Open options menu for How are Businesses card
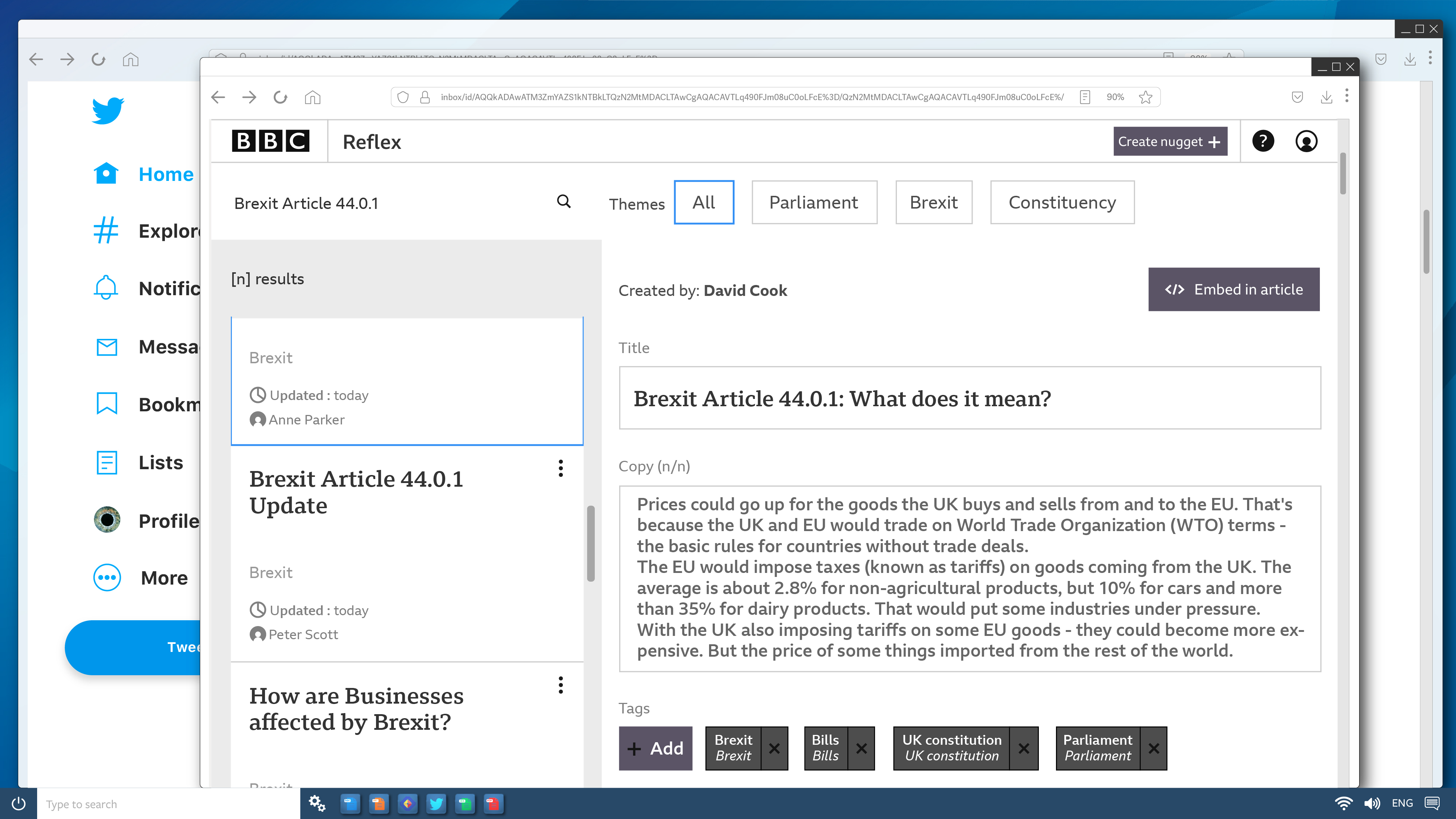Screen dimensions: 1456x819 click(561, 685)
